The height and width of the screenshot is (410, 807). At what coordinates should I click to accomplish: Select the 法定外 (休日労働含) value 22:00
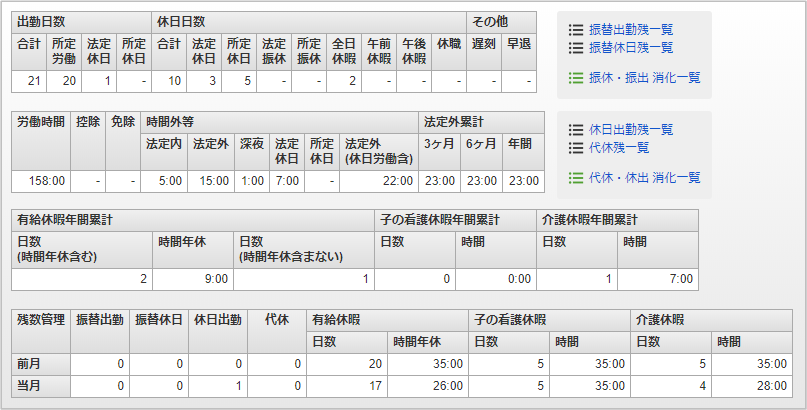click(379, 182)
